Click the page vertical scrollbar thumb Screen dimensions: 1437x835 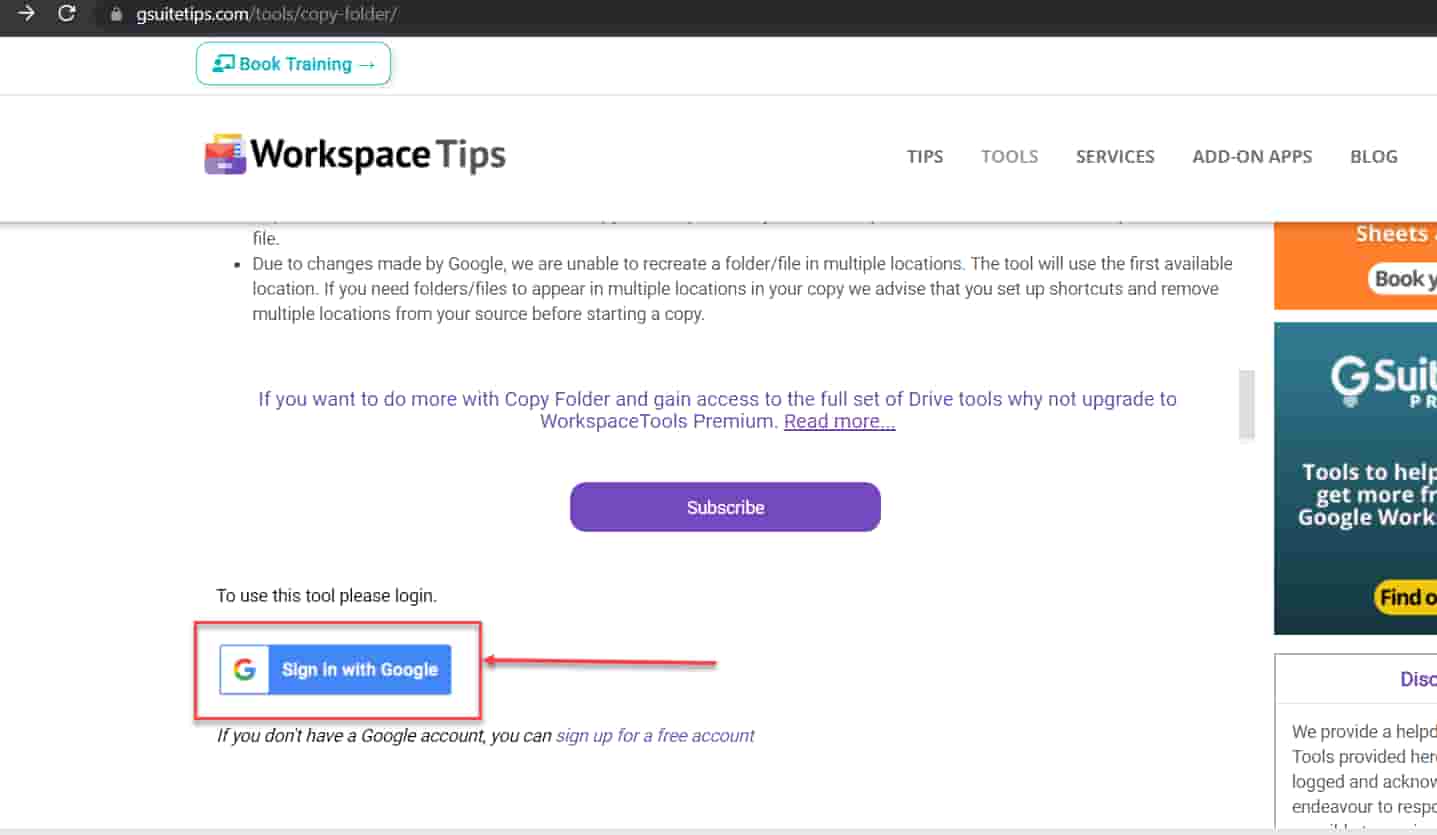click(x=1246, y=405)
